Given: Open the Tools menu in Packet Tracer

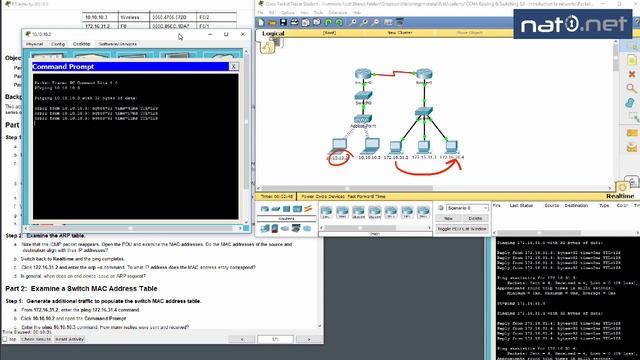Looking at the screenshot, I should (318, 13).
